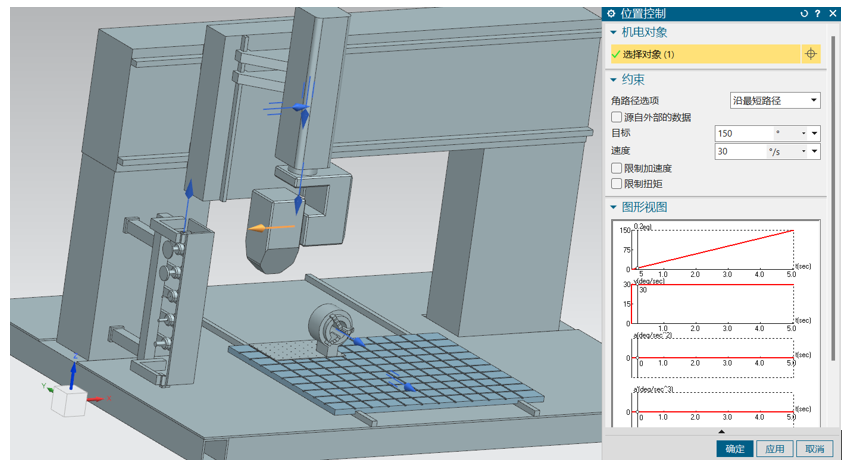Click the orange arrow on the 3D model
The height and width of the screenshot is (472, 847).
click(259, 228)
